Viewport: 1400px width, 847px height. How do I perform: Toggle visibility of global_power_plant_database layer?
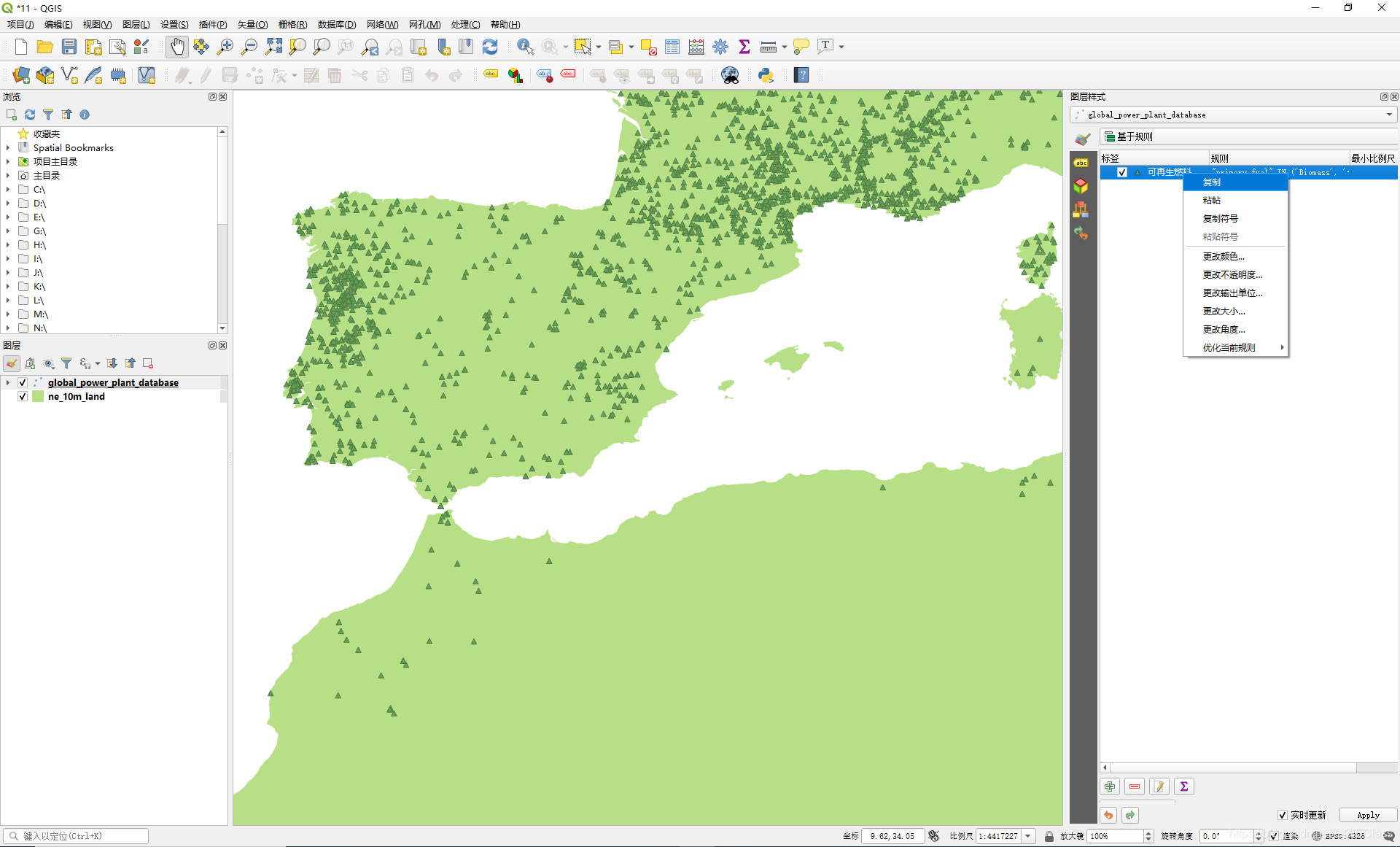[x=22, y=382]
